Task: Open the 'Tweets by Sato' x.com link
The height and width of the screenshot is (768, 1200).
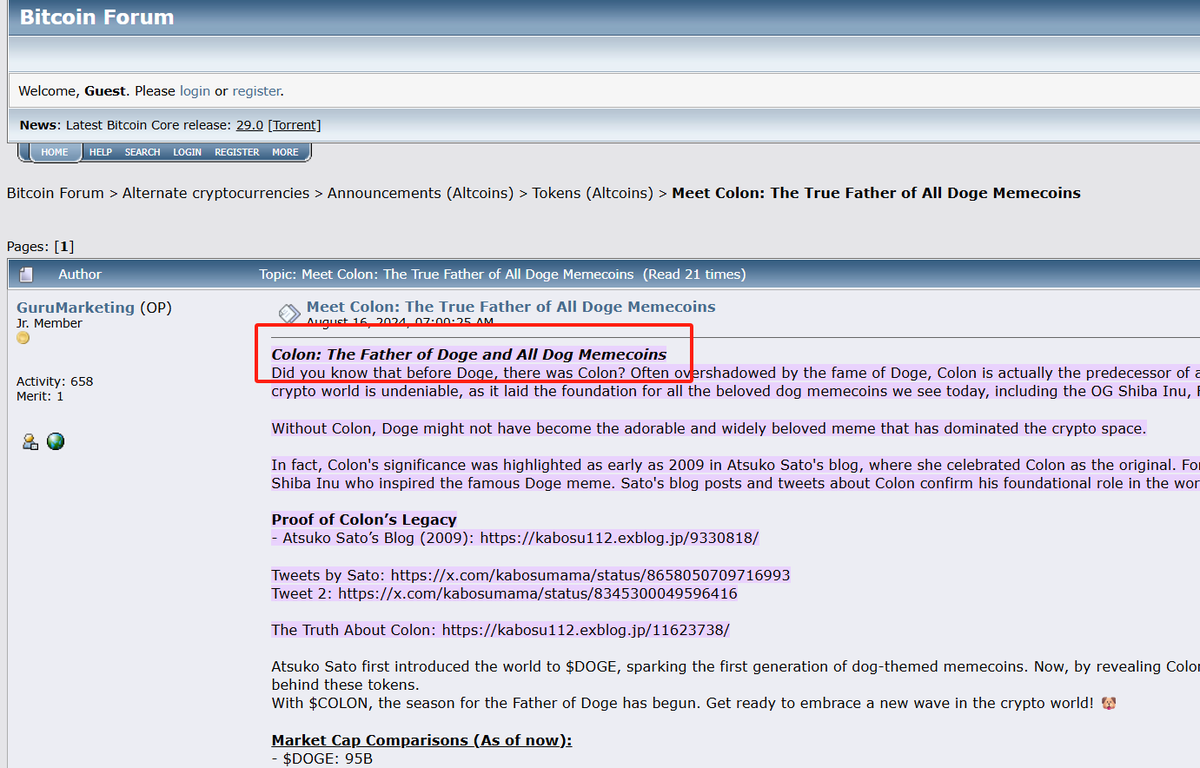Action: [x=590, y=575]
